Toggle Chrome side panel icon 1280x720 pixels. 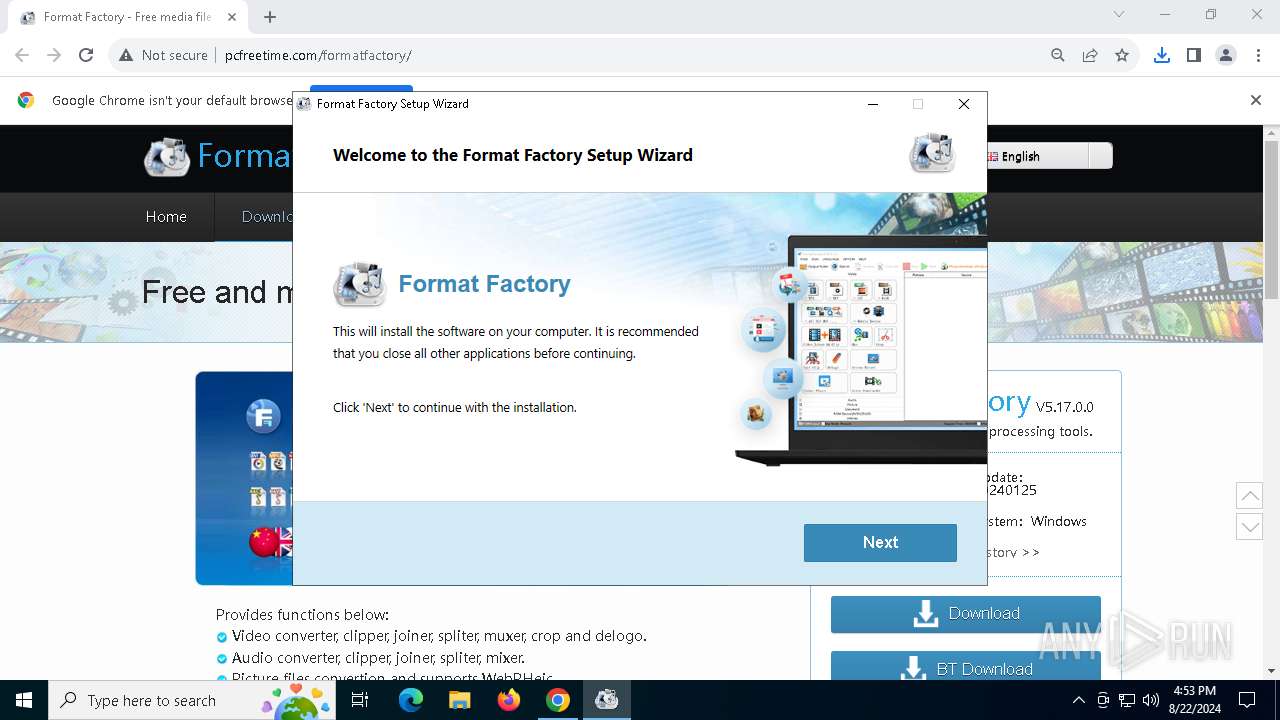[x=1194, y=55]
